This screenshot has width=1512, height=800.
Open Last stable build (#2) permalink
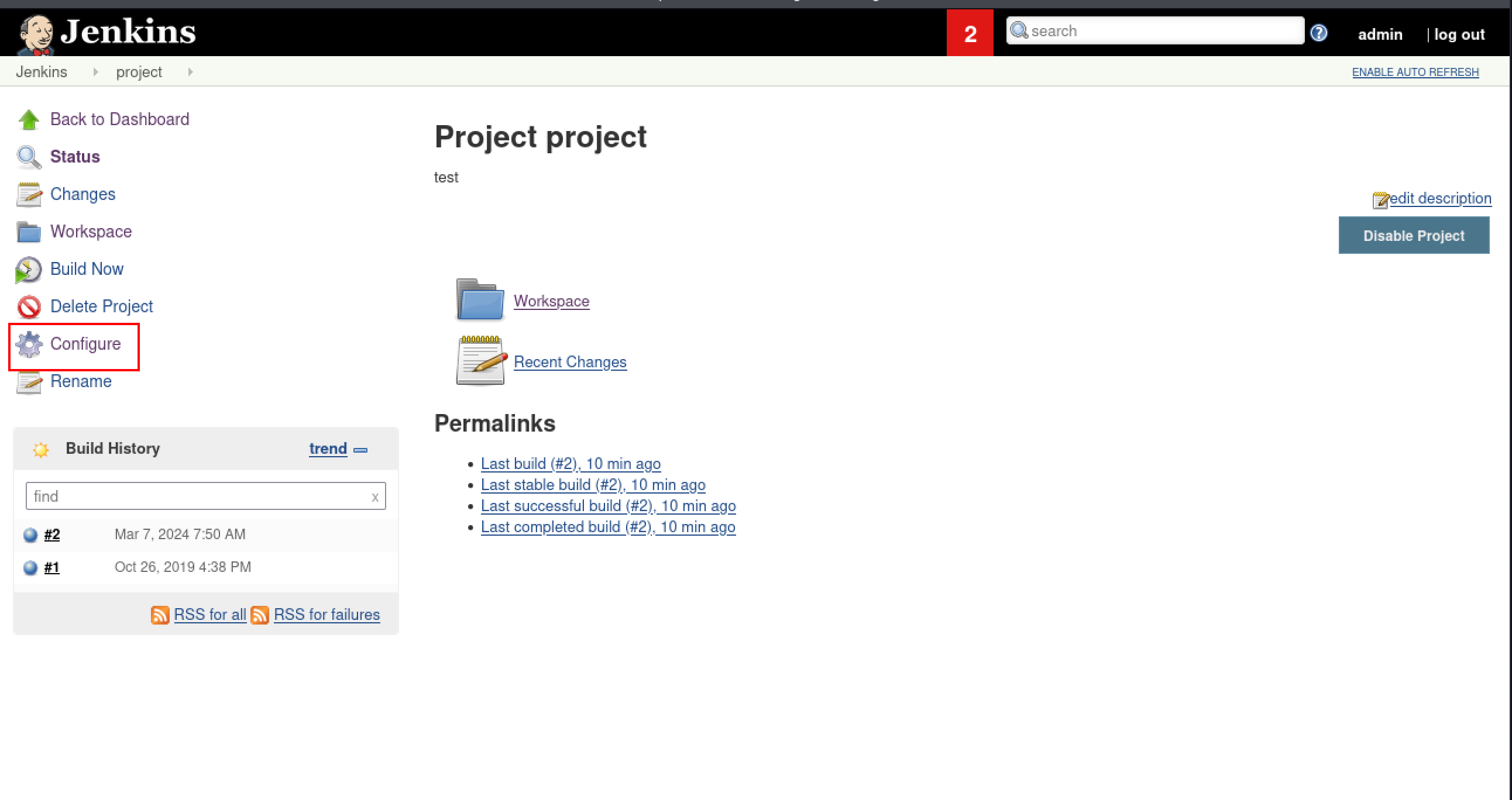click(x=592, y=484)
